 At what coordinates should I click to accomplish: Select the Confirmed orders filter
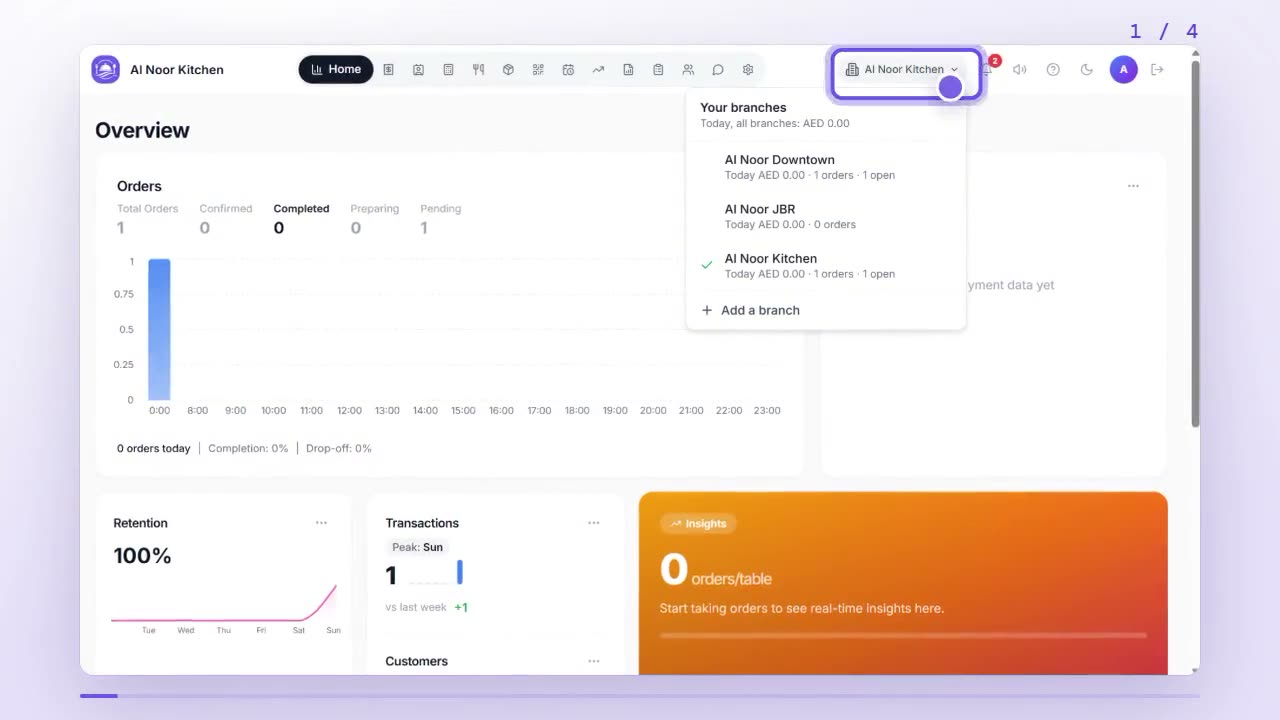[225, 218]
